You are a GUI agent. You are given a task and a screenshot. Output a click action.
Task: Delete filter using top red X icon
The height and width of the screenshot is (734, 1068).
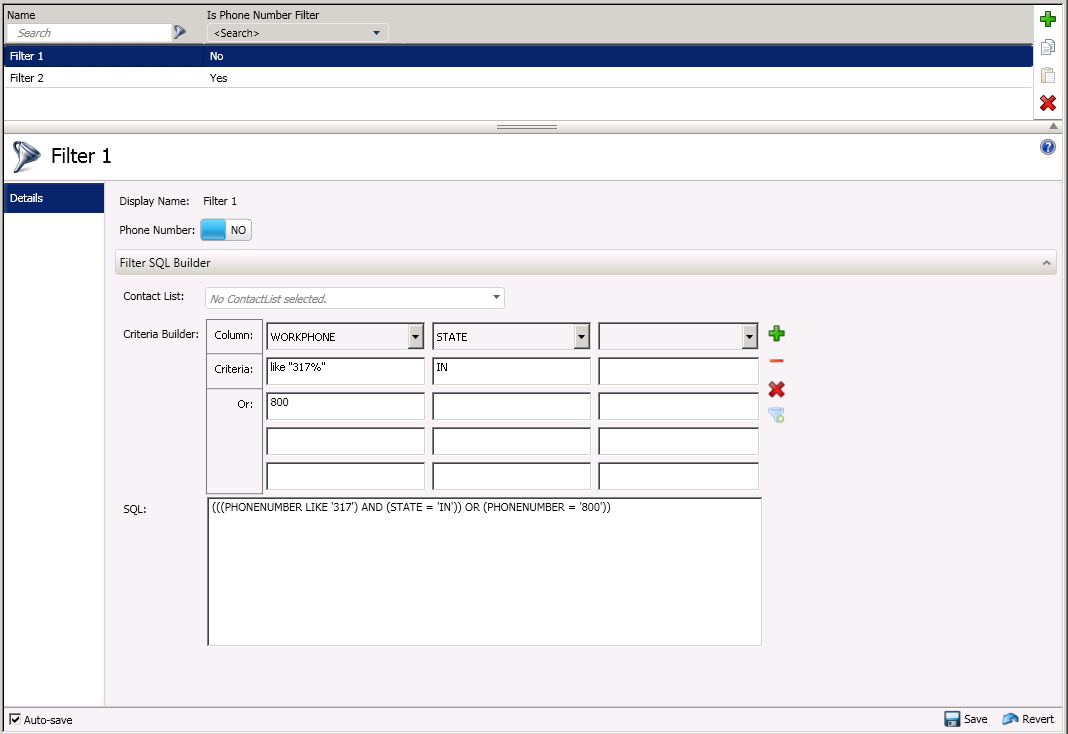(x=1048, y=103)
